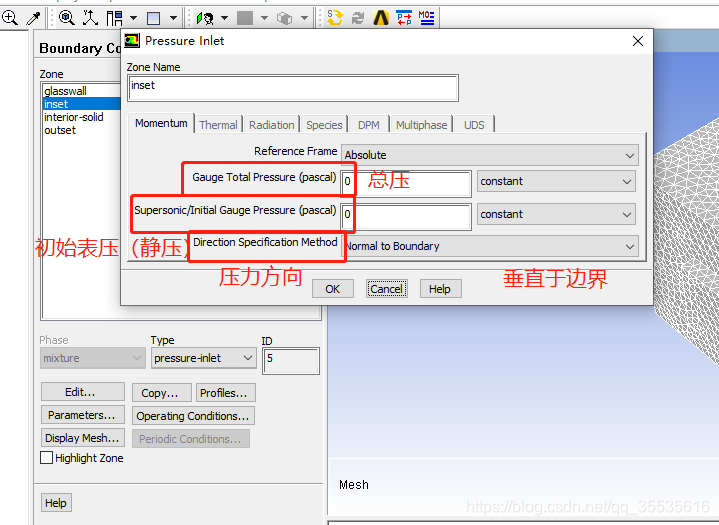Enable the Highlight Zone checkbox
This screenshot has height=525, width=719.
(46, 458)
